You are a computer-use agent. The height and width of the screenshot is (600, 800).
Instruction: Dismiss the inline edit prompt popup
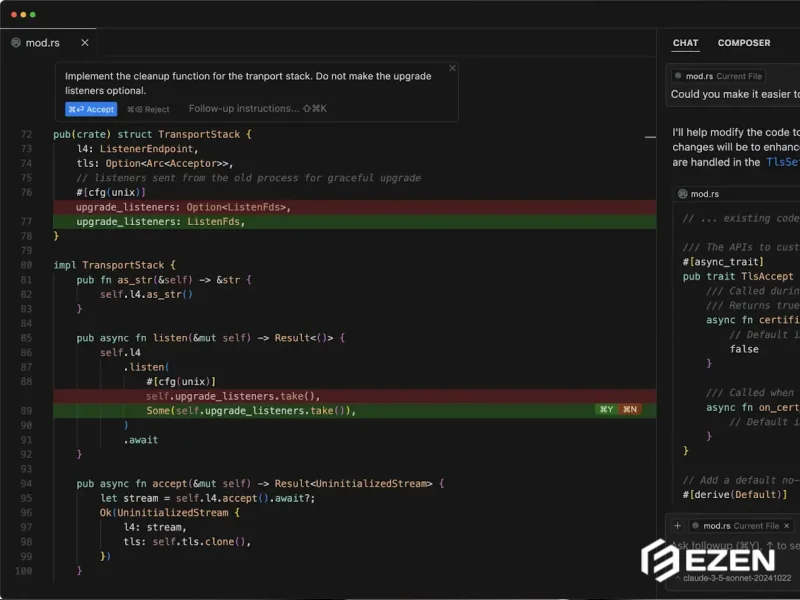coord(452,69)
